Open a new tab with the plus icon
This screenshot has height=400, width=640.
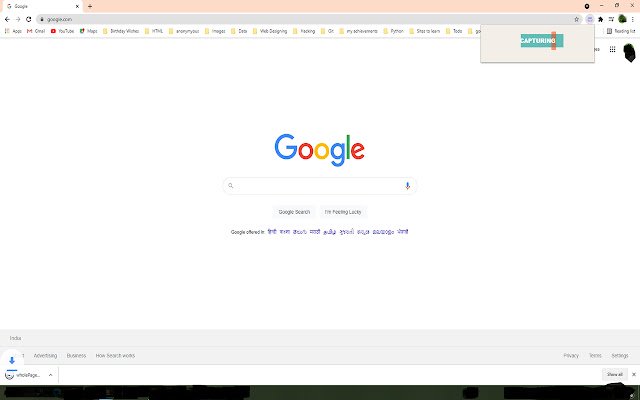(x=90, y=6)
